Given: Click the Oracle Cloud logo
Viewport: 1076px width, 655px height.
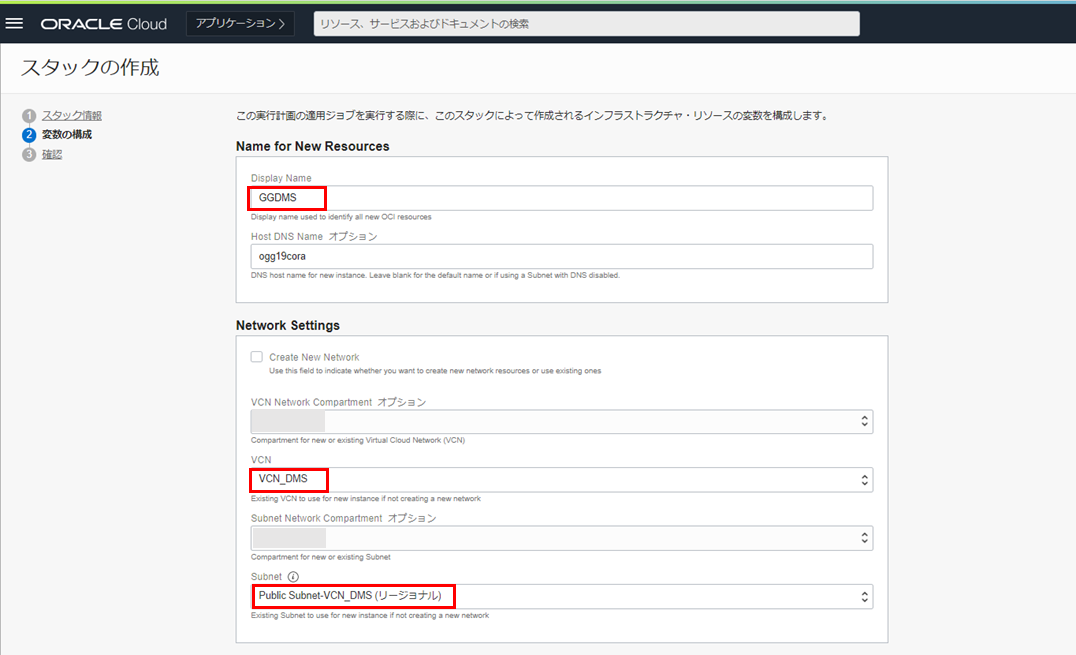Looking at the screenshot, I should tap(104, 23).
